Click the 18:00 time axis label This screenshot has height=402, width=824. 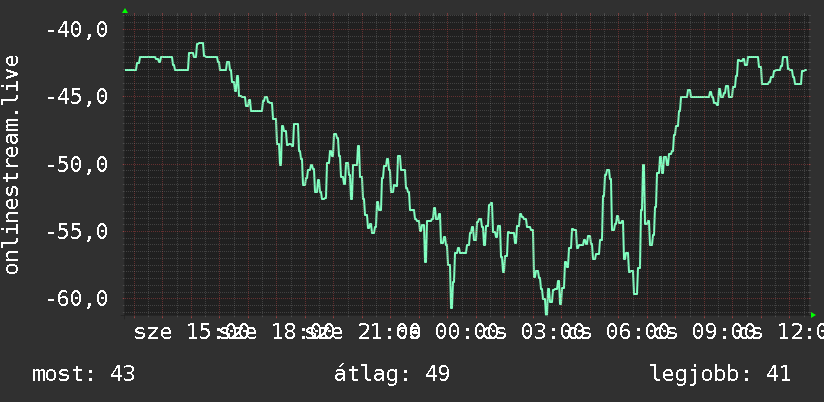point(303,332)
